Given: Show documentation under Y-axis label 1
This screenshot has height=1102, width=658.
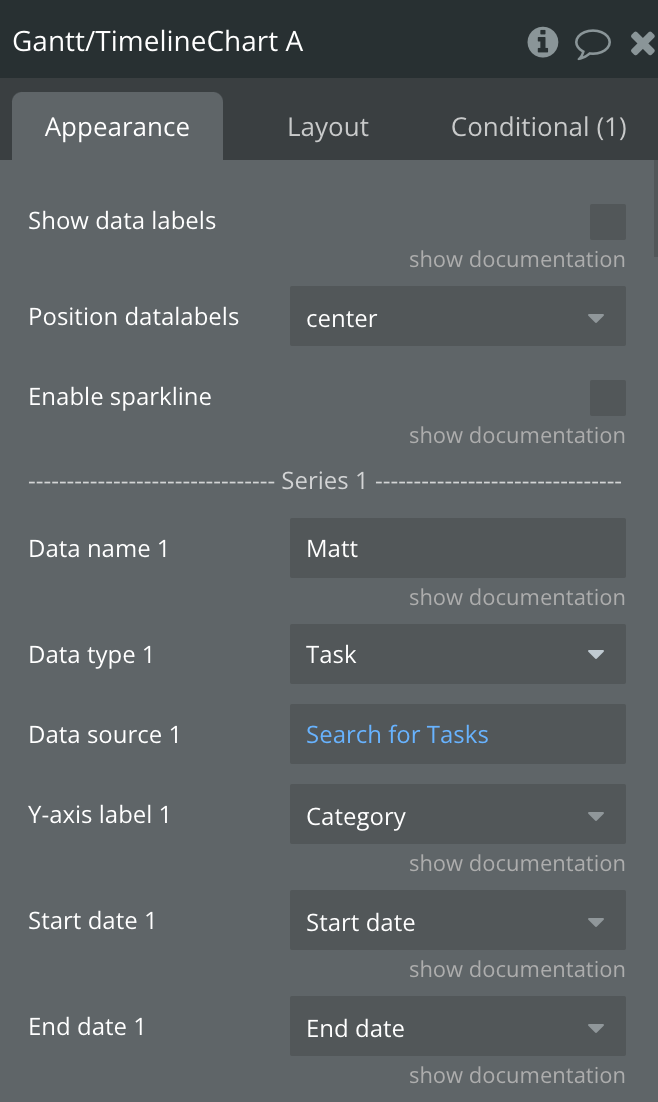Looking at the screenshot, I should click(516, 864).
